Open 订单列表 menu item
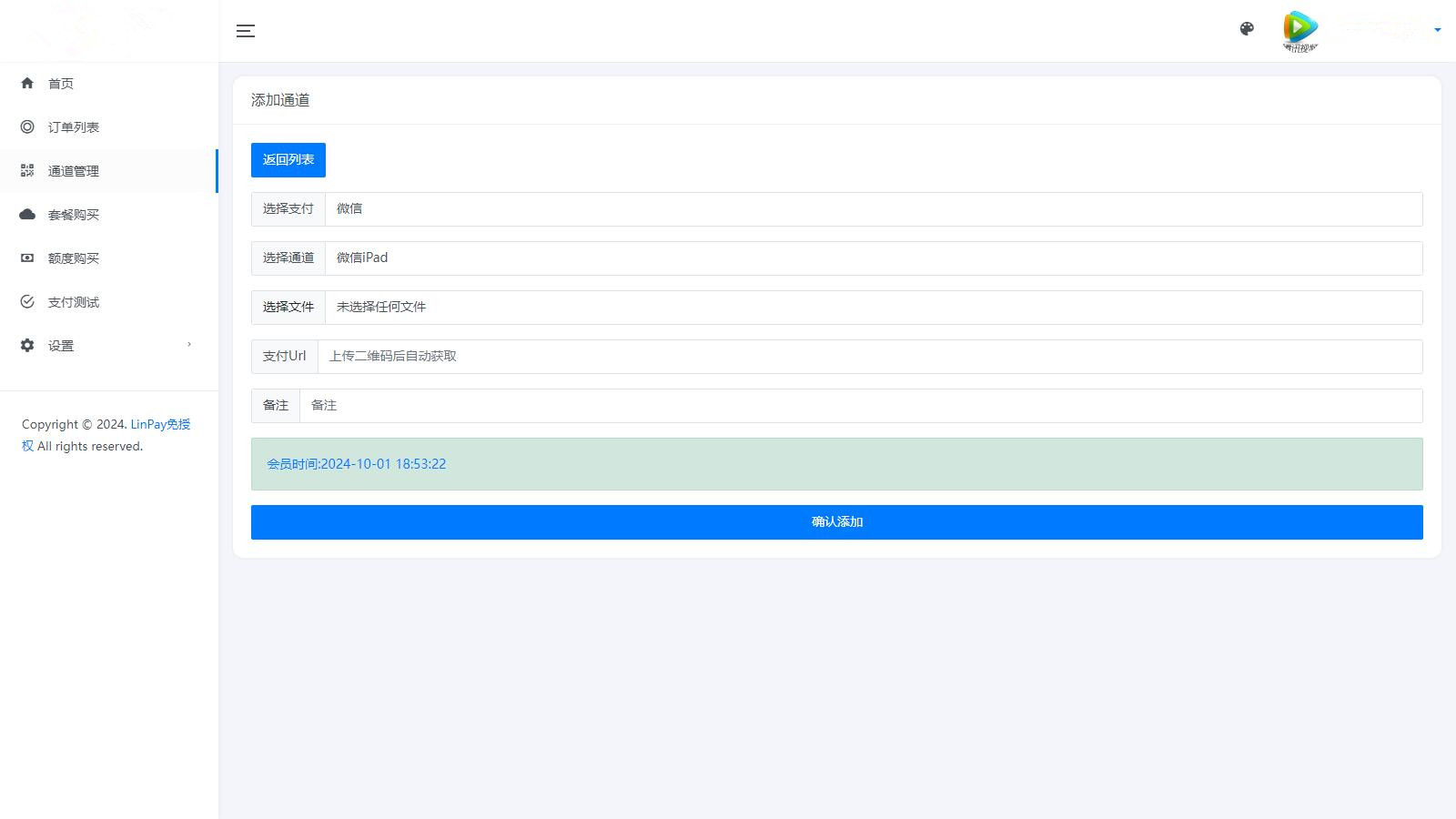 tap(108, 127)
